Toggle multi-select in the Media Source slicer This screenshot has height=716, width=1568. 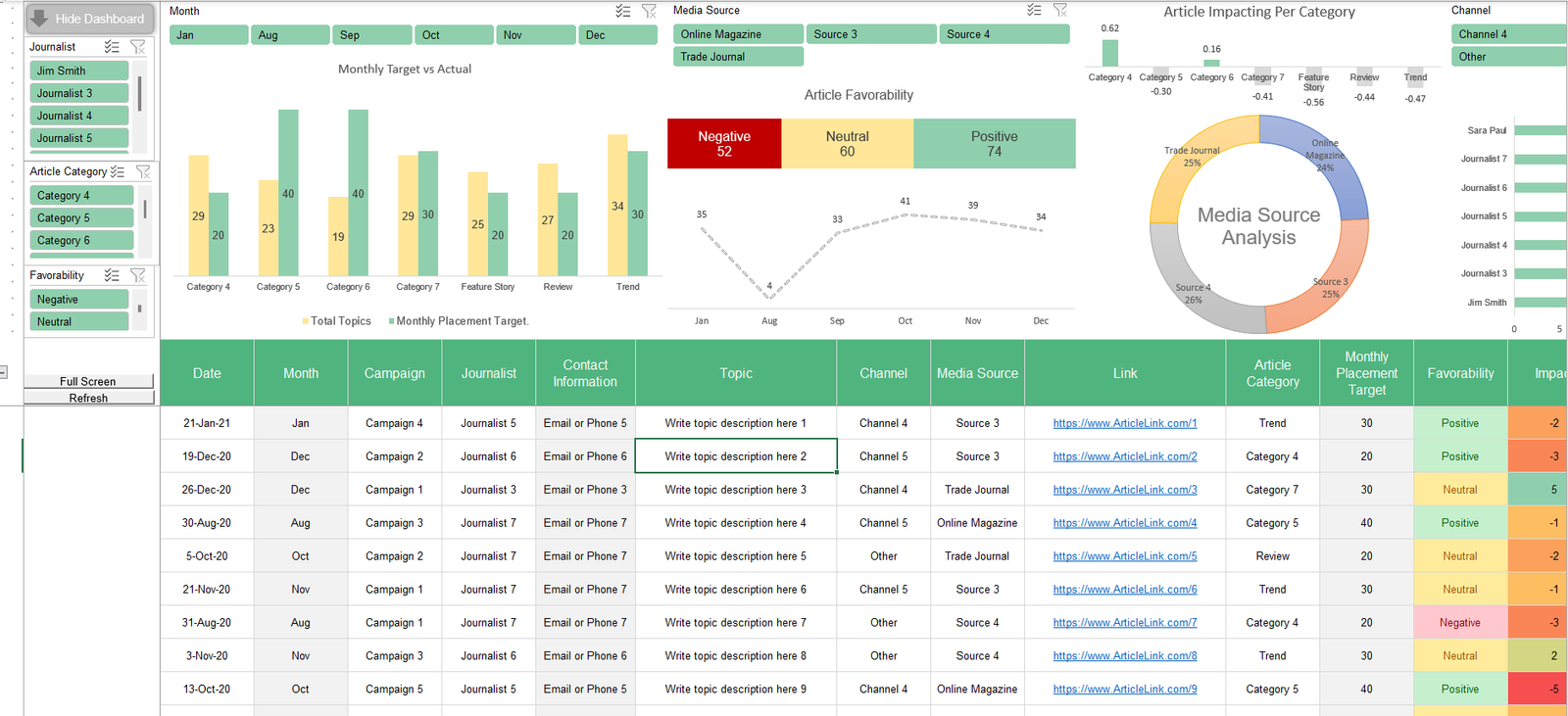coord(1034,10)
